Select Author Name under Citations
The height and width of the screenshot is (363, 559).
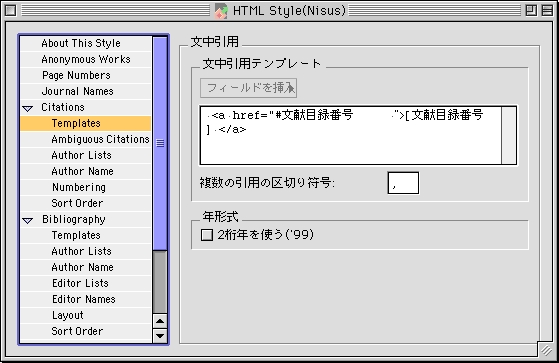[86, 171]
